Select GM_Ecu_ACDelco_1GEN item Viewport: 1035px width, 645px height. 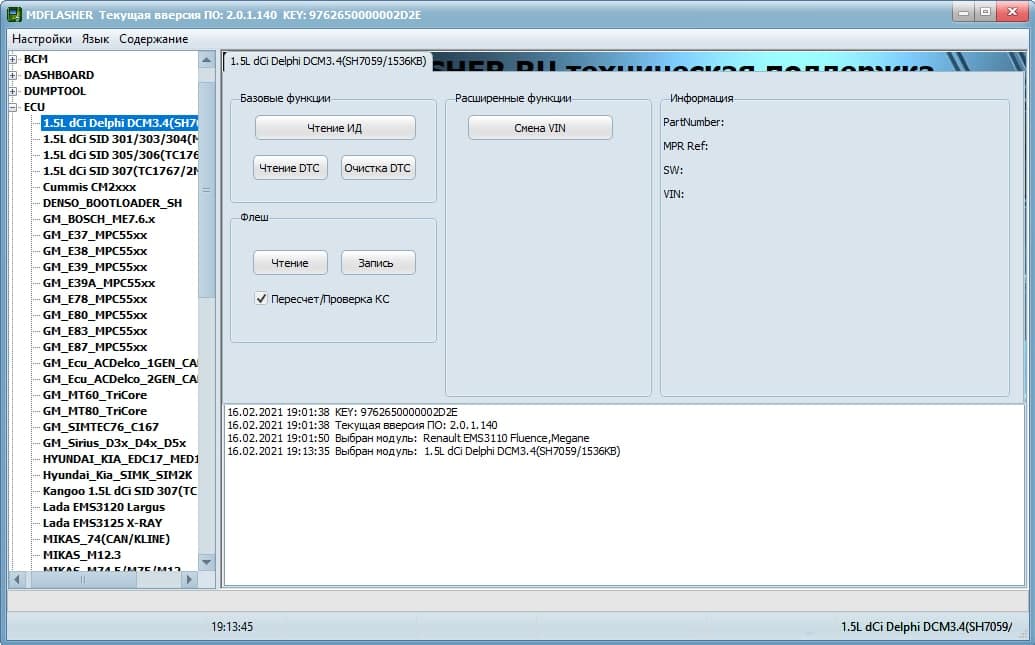119,363
